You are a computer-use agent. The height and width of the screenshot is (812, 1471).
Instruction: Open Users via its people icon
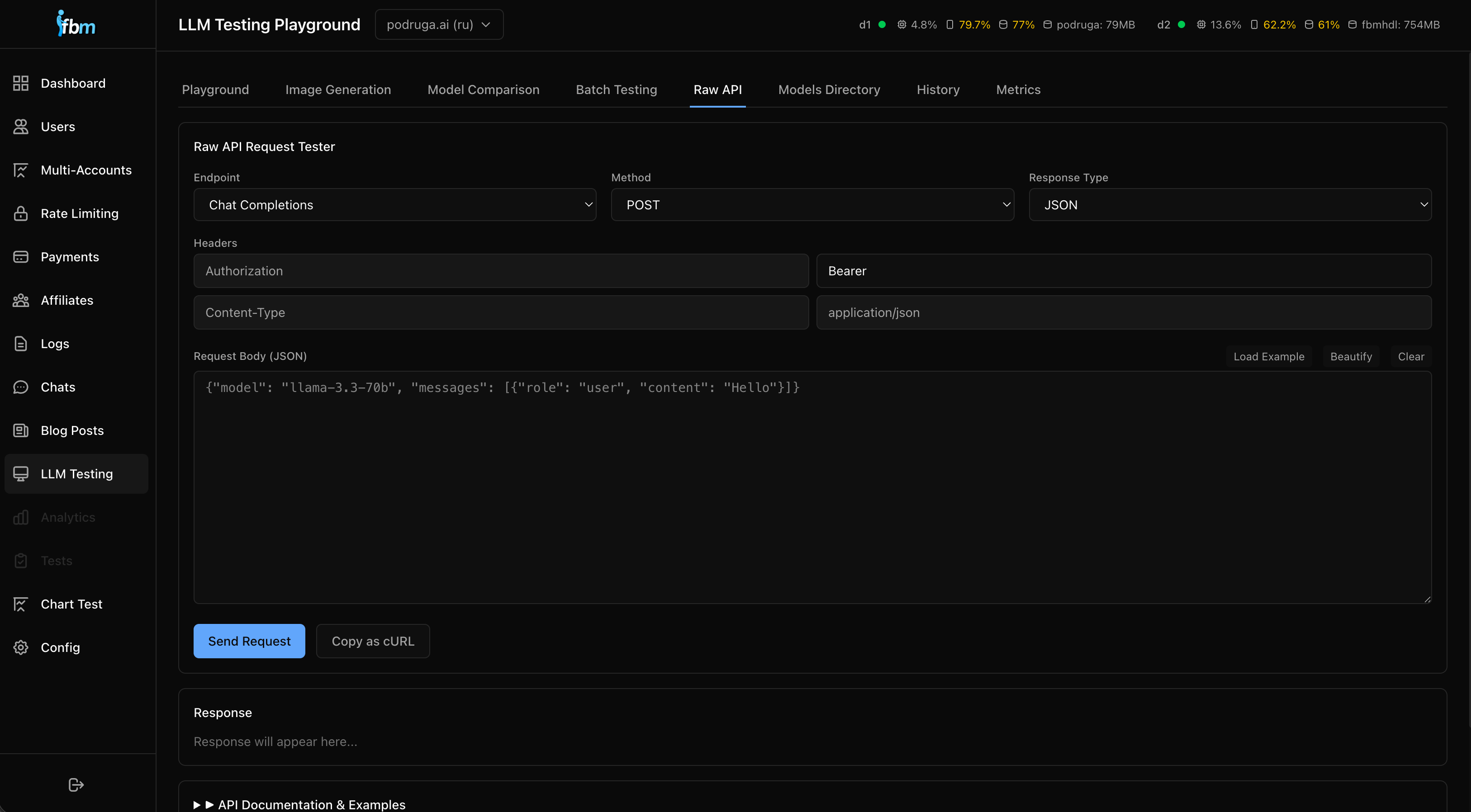click(20, 127)
